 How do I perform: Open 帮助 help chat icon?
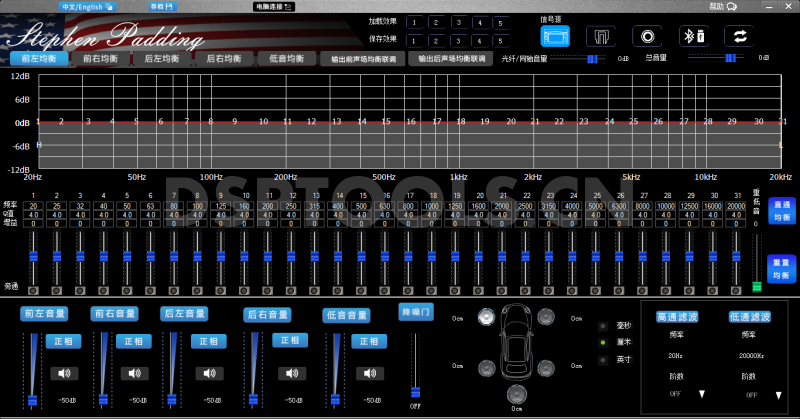(731, 6)
